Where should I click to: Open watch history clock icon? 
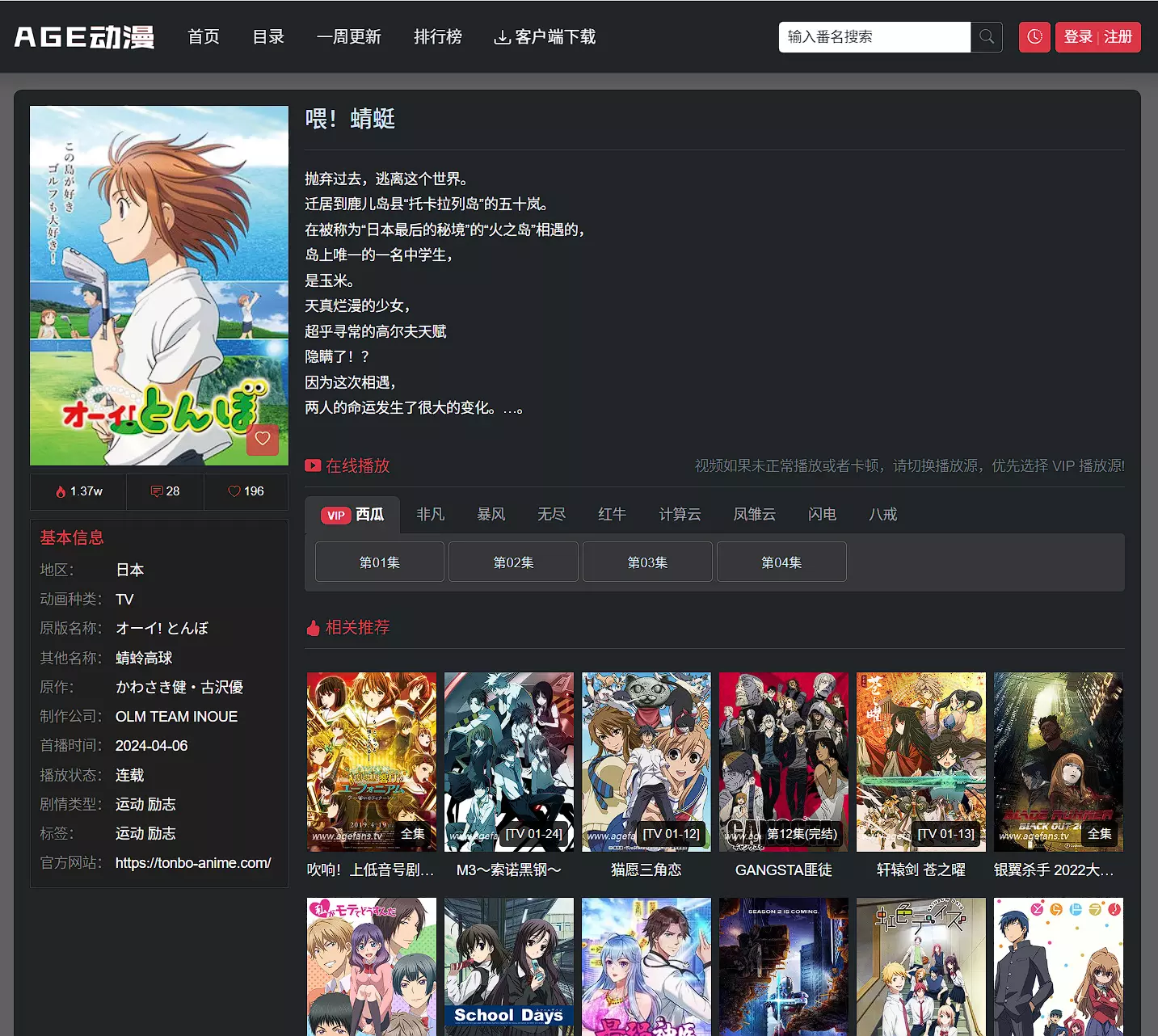[1034, 37]
